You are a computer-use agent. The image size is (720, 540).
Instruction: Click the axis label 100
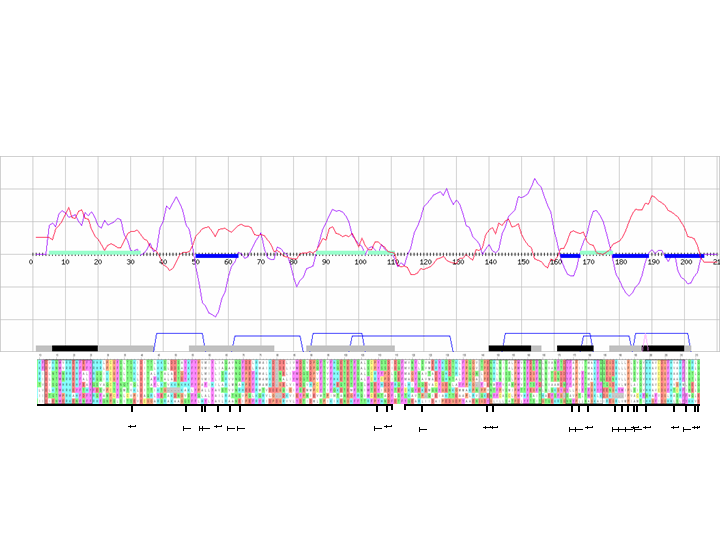tap(360, 262)
